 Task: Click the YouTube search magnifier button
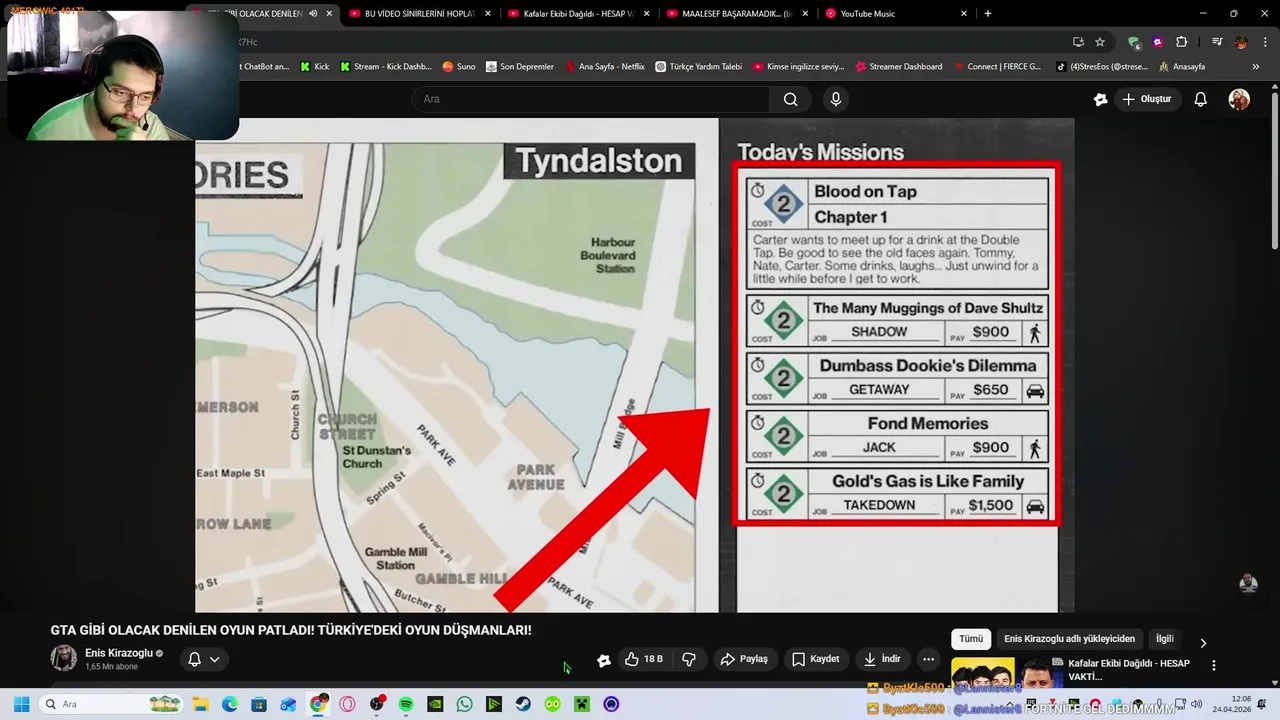[x=790, y=99]
